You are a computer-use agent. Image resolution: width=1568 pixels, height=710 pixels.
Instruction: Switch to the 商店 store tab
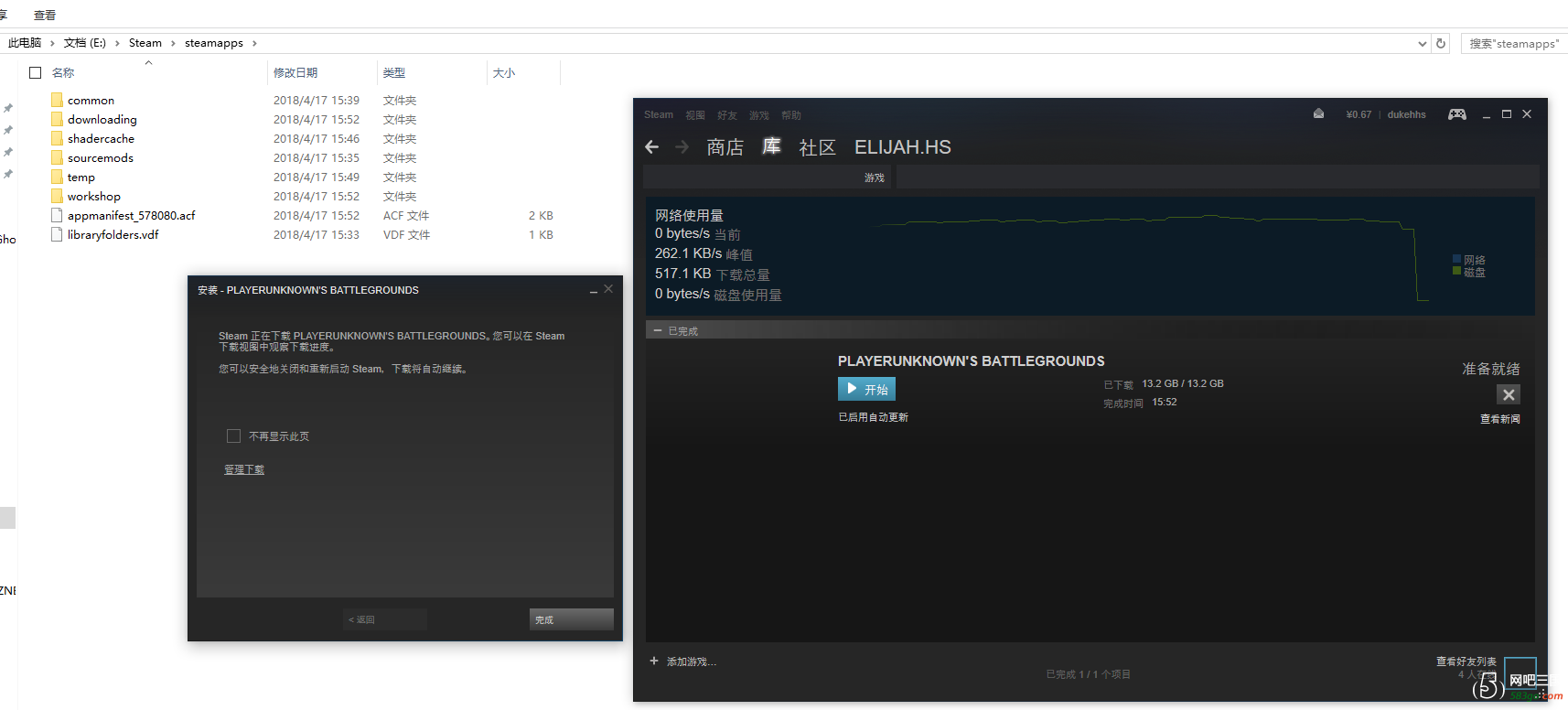(x=725, y=147)
